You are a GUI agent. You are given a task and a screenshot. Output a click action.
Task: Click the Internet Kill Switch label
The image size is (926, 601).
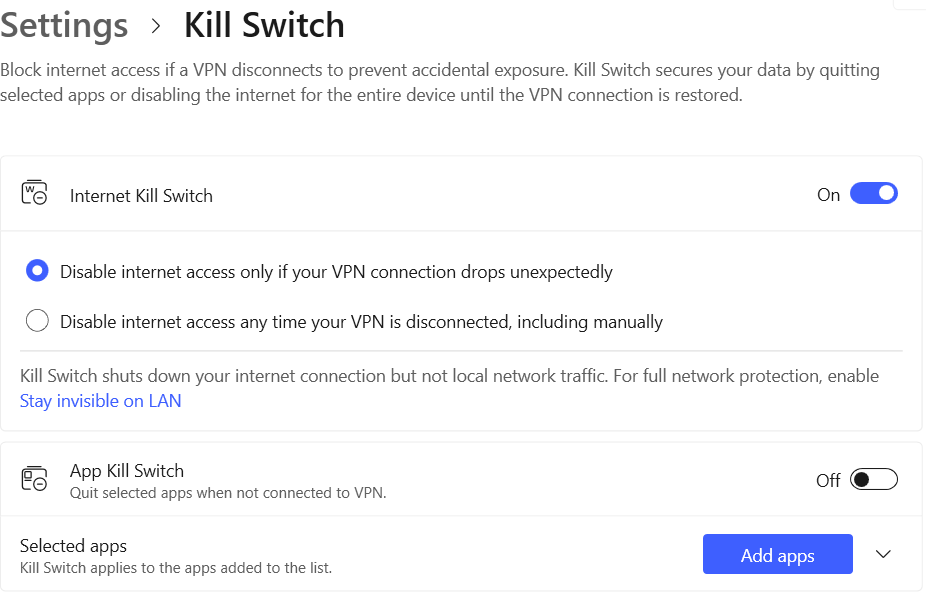(x=141, y=196)
